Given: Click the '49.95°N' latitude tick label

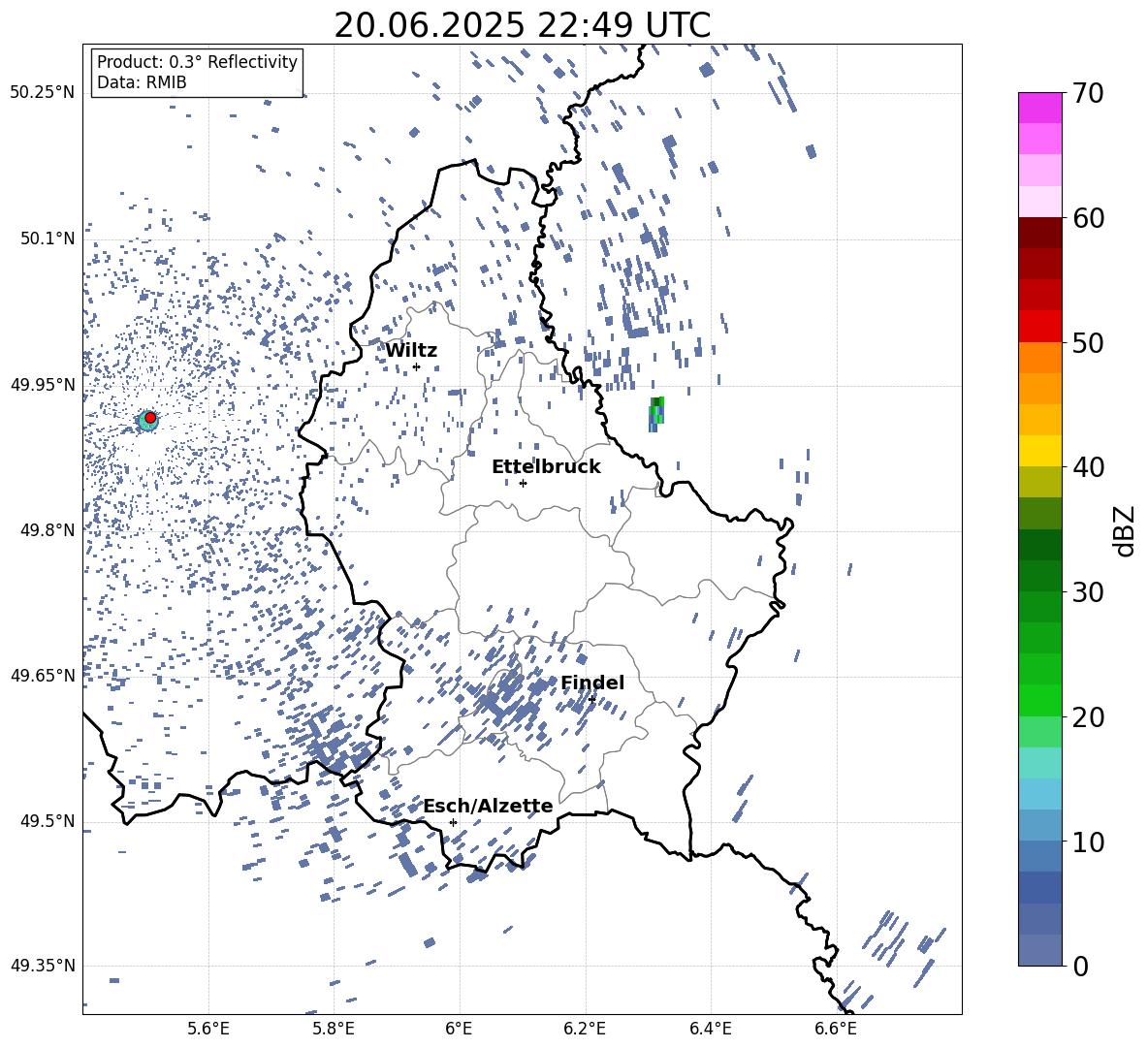Looking at the screenshot, I should 43,384.
